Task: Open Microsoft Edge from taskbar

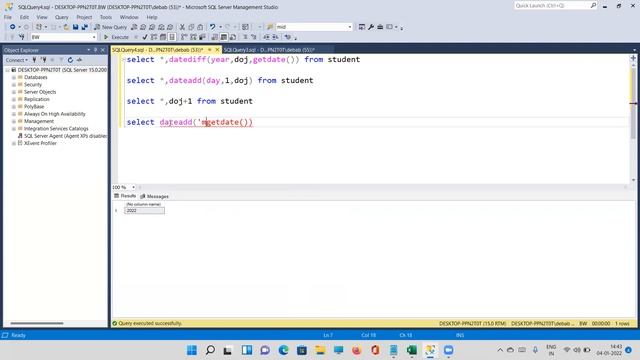Action: (283, 350)
